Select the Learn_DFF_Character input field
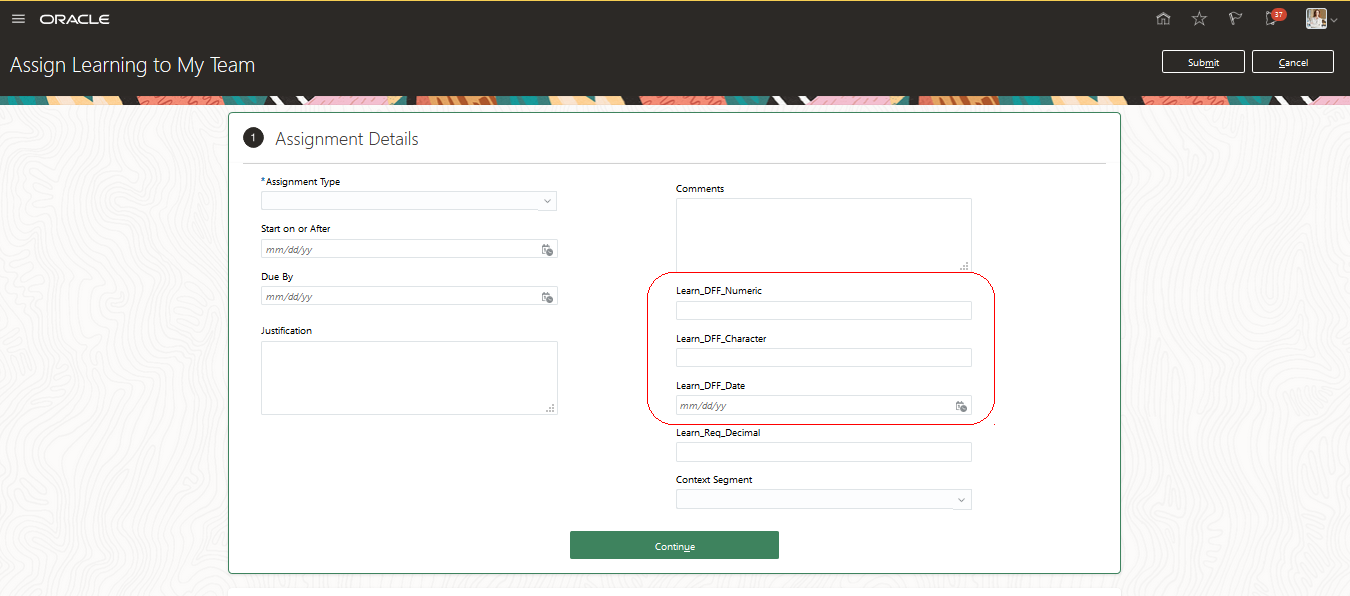The height and width of the screenshot is (596, 1350). (823, 358)
